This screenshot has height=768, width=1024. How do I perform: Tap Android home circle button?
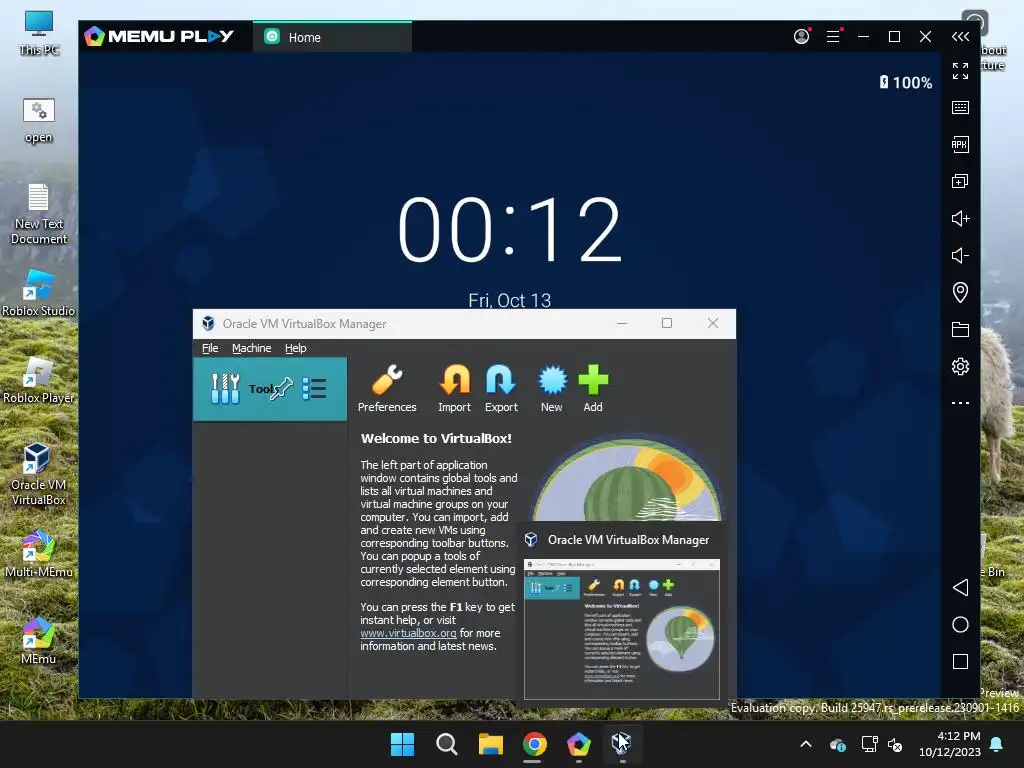click(960, 625)
